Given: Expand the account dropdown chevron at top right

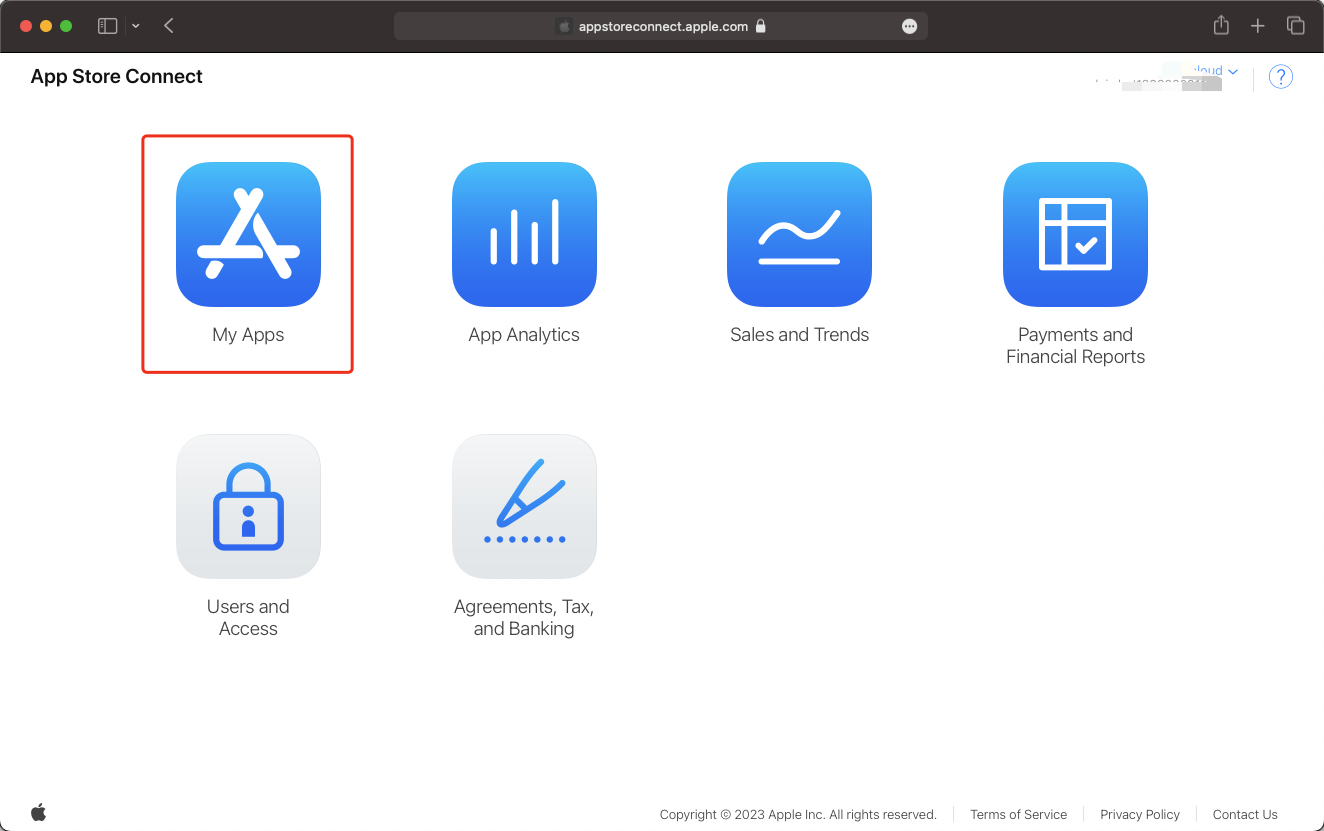Looking at the screenshot, I should (1233, 72).
